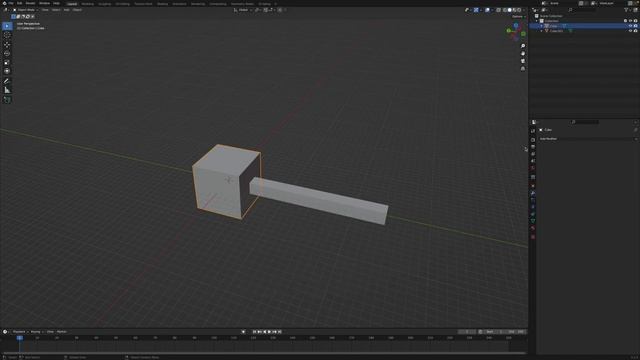Toggle render camera icon for Cube.001

click(x=636, y=31)
